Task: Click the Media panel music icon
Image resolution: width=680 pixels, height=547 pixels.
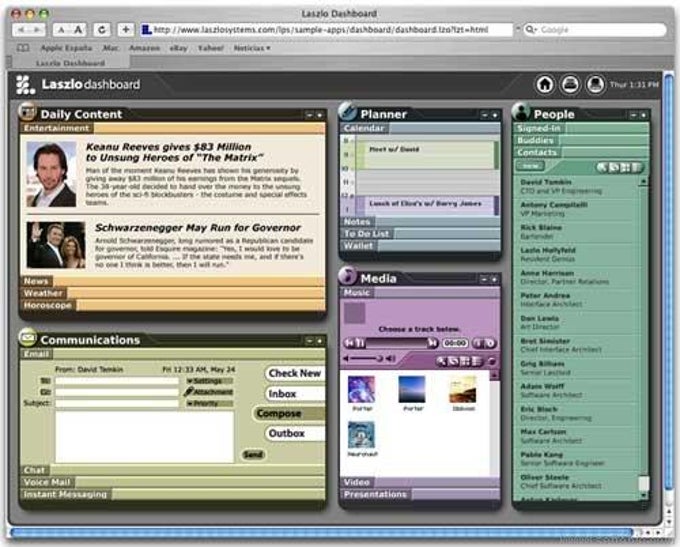Action: point(347,276)
